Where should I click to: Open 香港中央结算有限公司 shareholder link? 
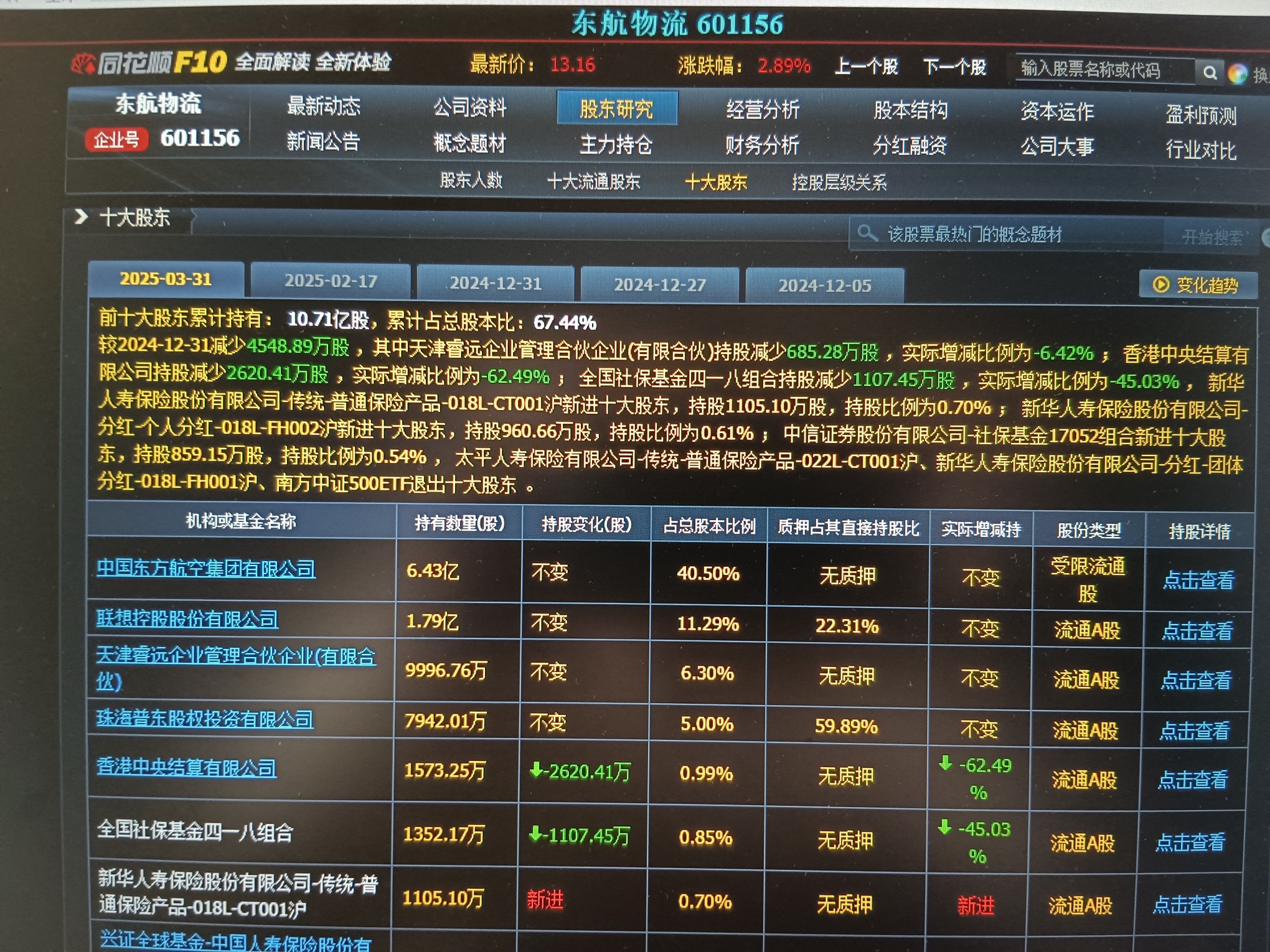pos(186,768)
